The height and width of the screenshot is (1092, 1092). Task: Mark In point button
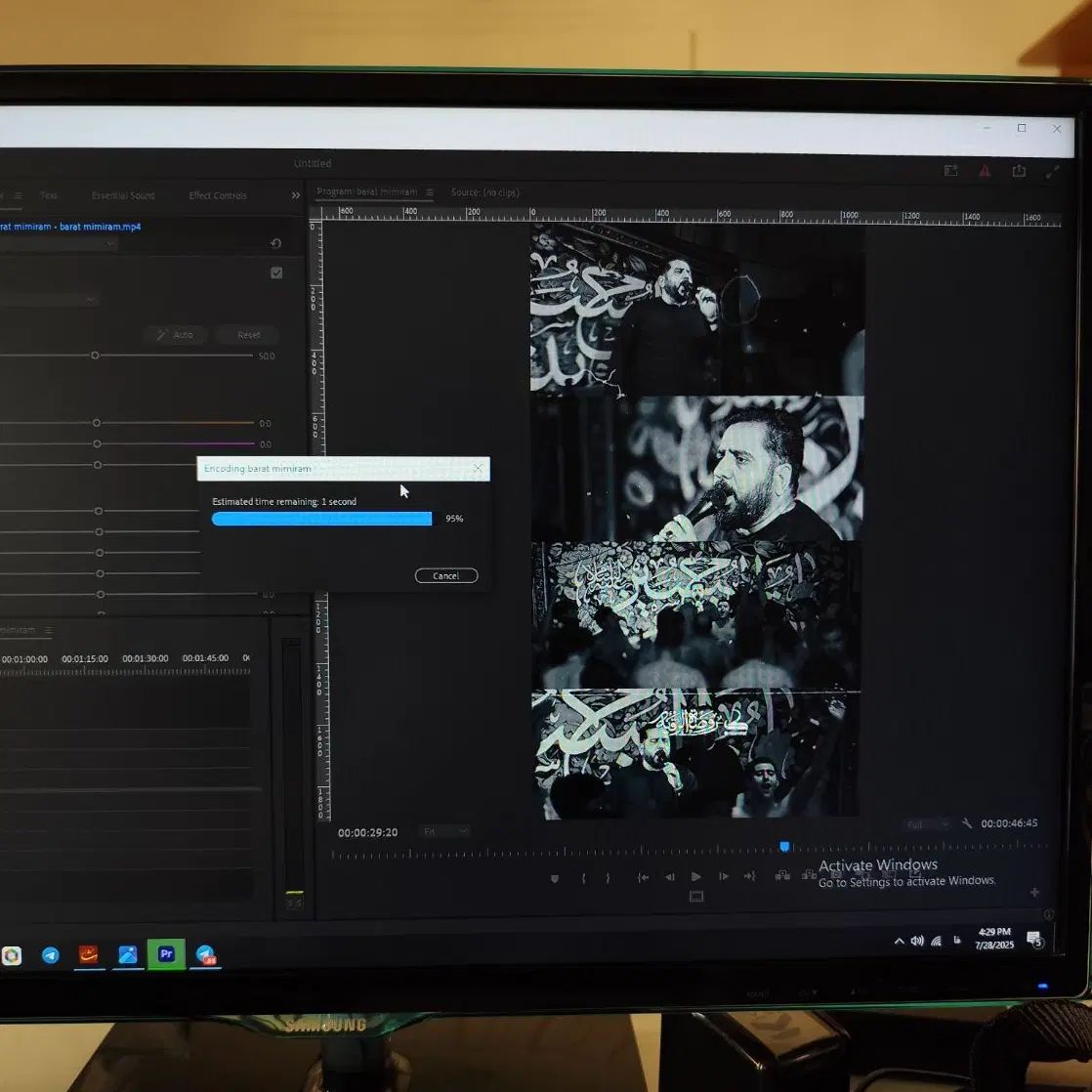(x=584, y=878)
